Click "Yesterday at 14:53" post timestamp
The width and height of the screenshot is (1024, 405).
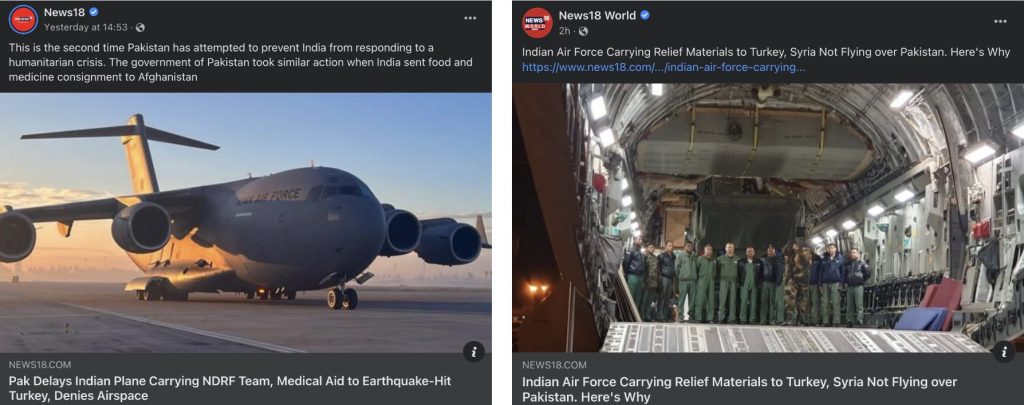86,27
